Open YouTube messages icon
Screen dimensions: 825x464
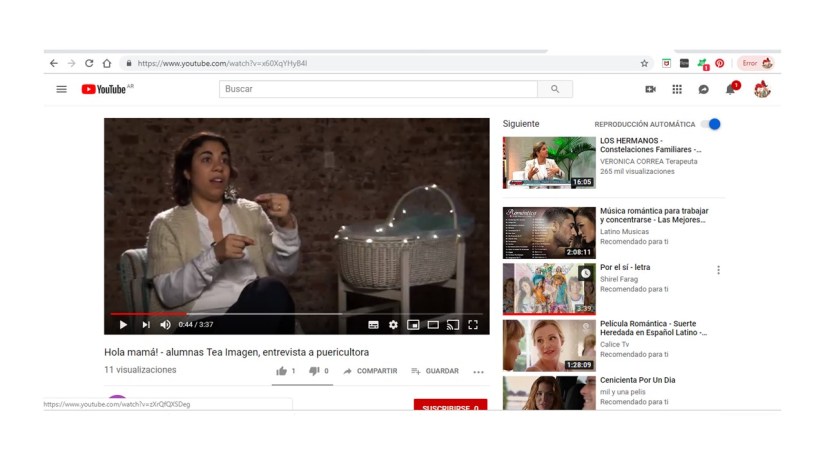(x=703, y=89)
